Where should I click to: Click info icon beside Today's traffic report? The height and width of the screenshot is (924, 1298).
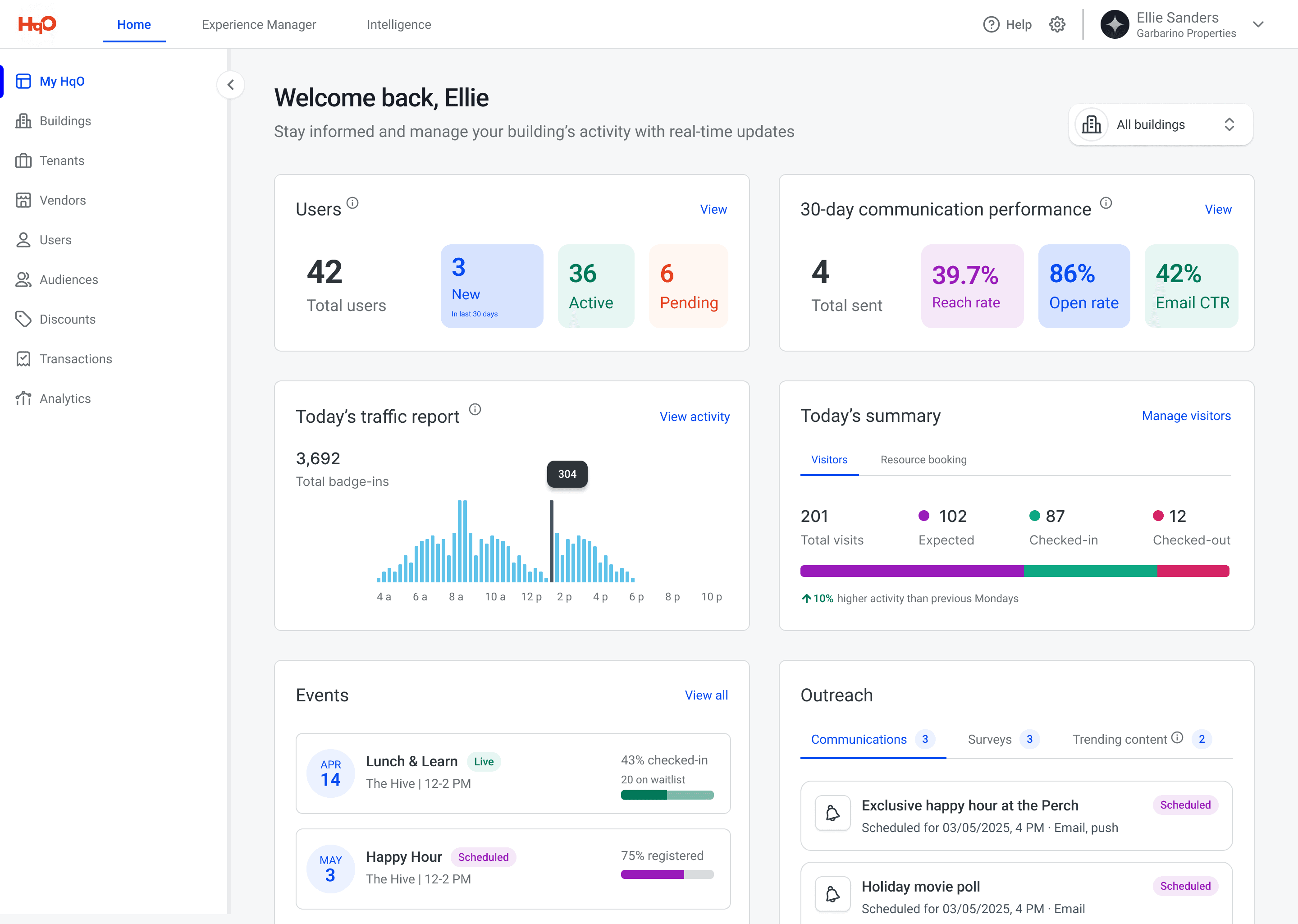pyautogui.click(x=475, y=410)
